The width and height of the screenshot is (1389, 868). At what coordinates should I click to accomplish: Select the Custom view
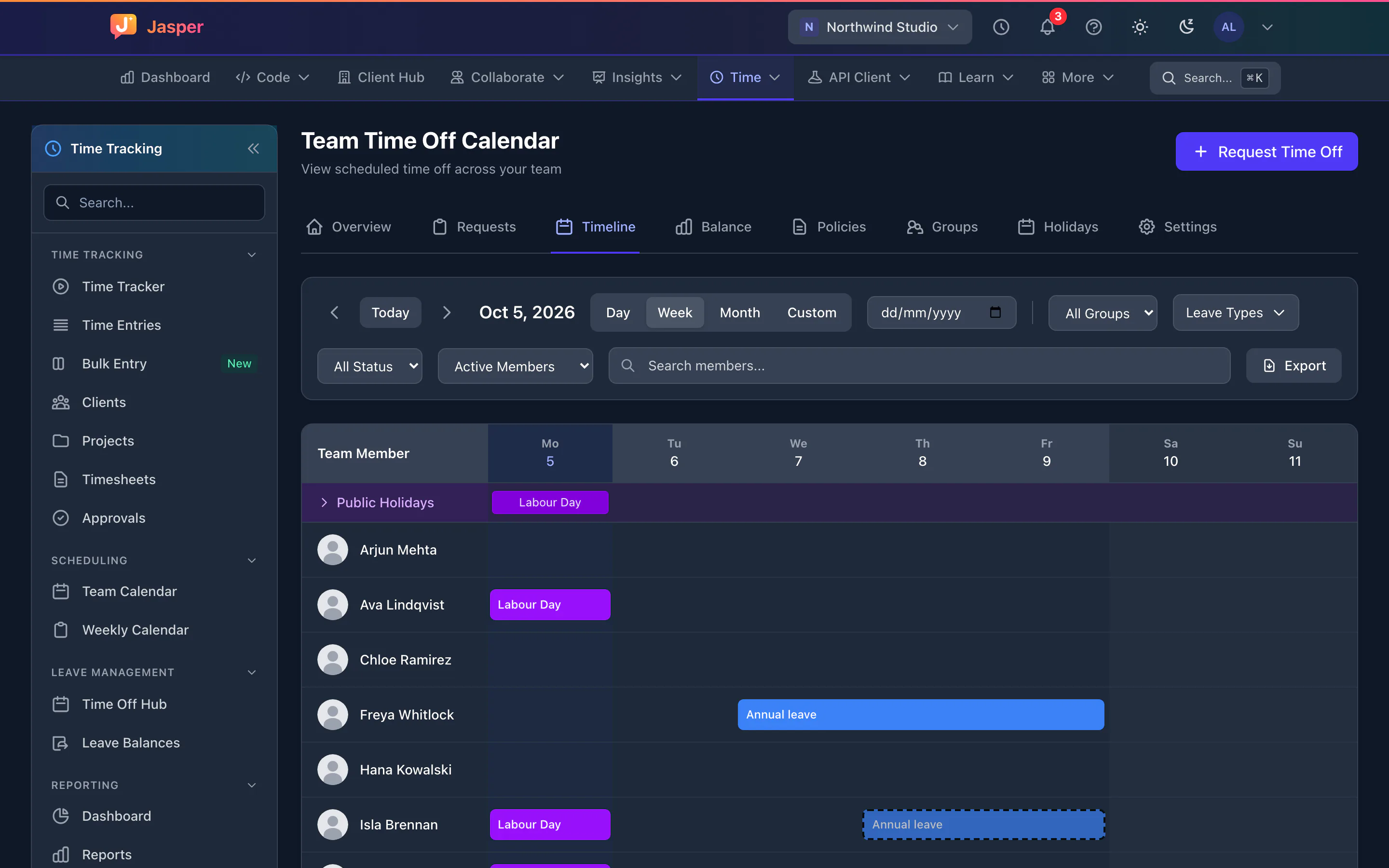coord(812,312)
